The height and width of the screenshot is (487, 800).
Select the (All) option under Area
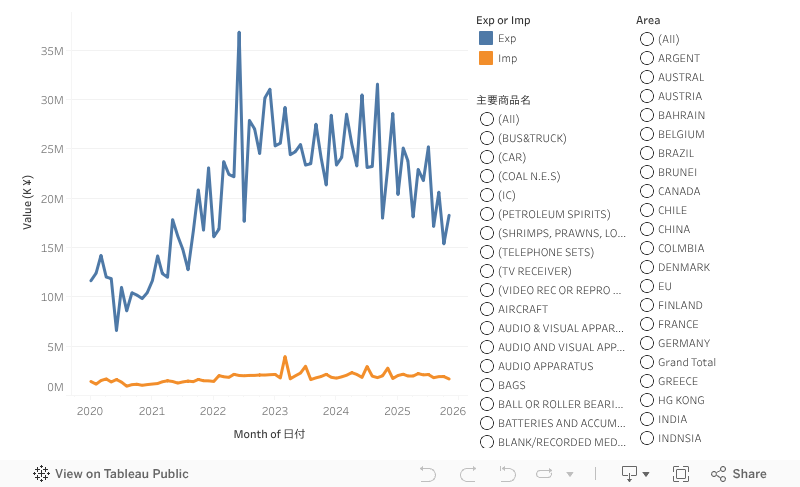pos(647,39)
